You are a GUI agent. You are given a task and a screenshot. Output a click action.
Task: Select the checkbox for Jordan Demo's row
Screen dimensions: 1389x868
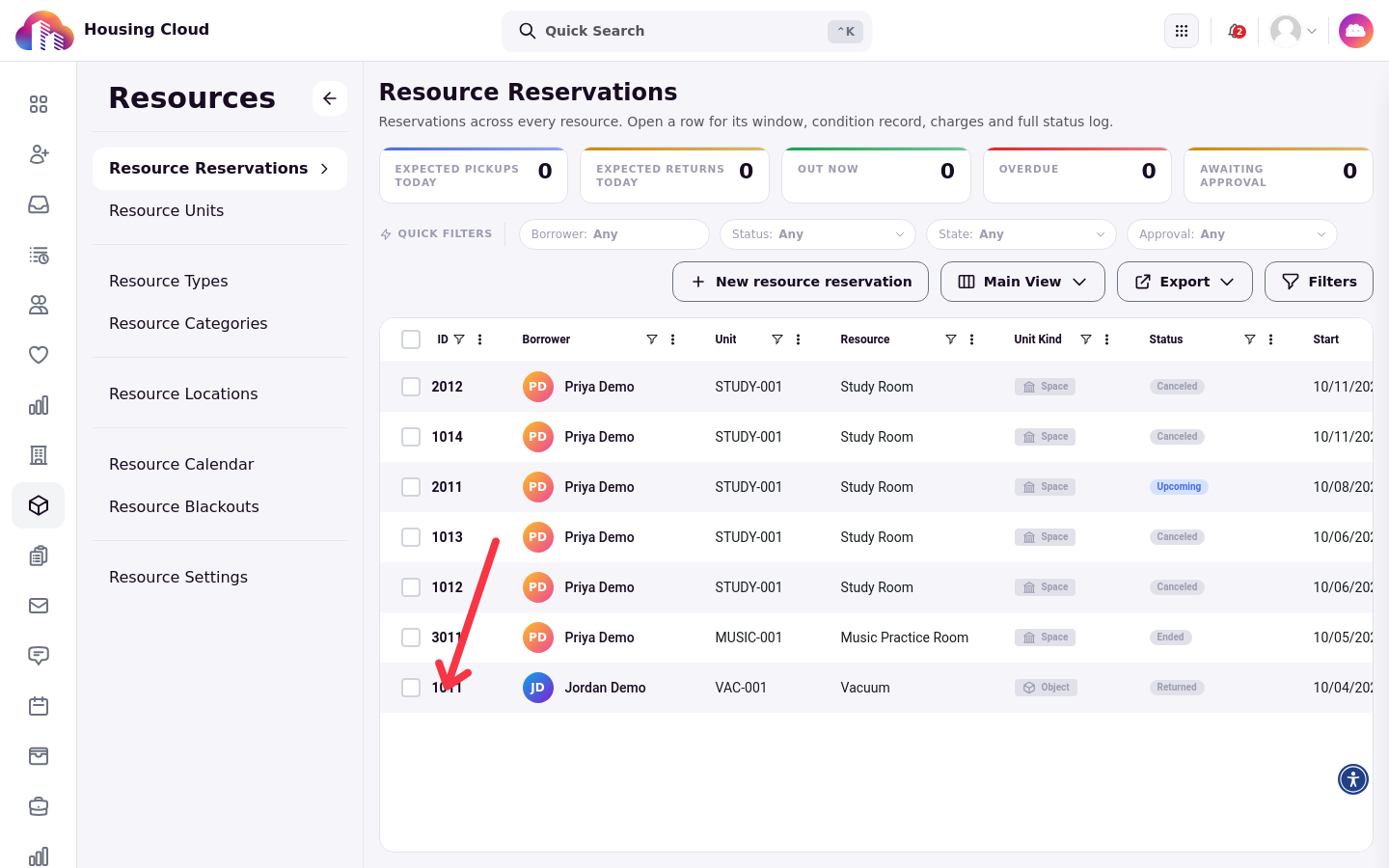point(411,688)
